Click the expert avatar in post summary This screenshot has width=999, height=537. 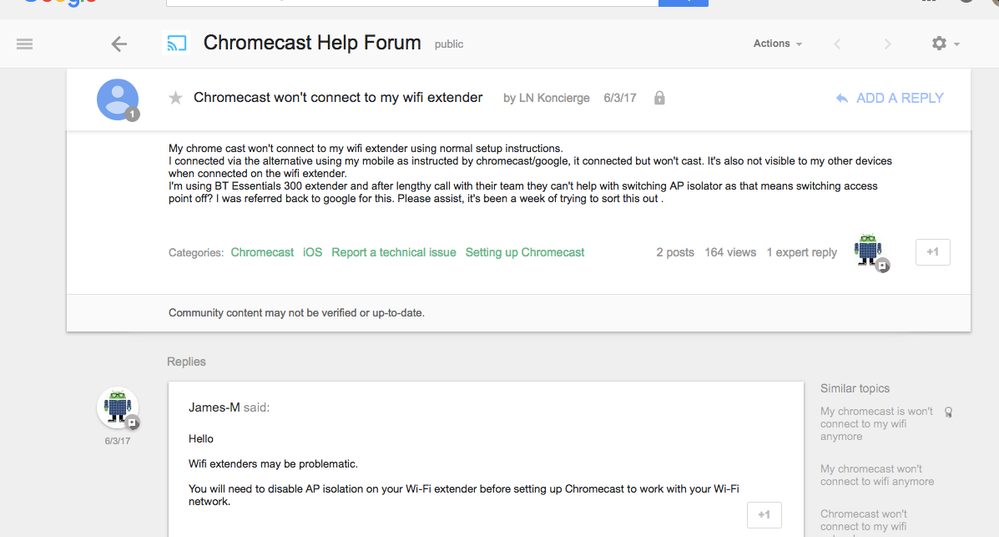(x=869, y=251)
